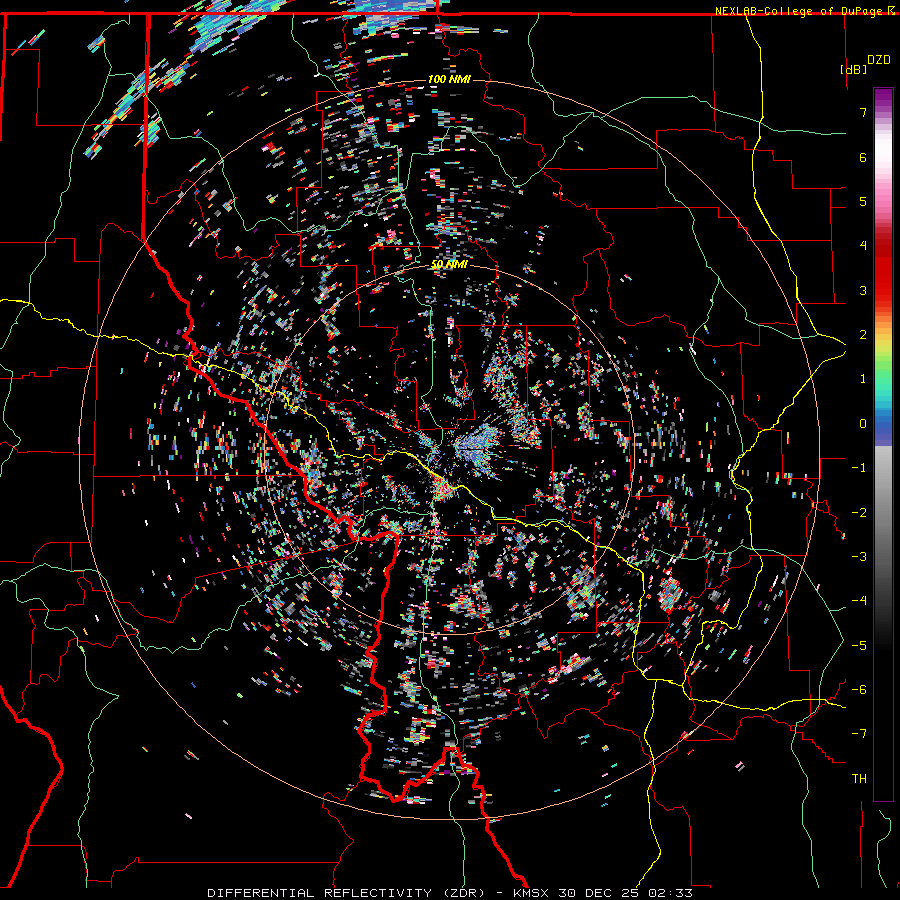This screenshot has height=900, width=900.
Task: Click the 0 value on the color scale
Action: [x=863, y=424]
